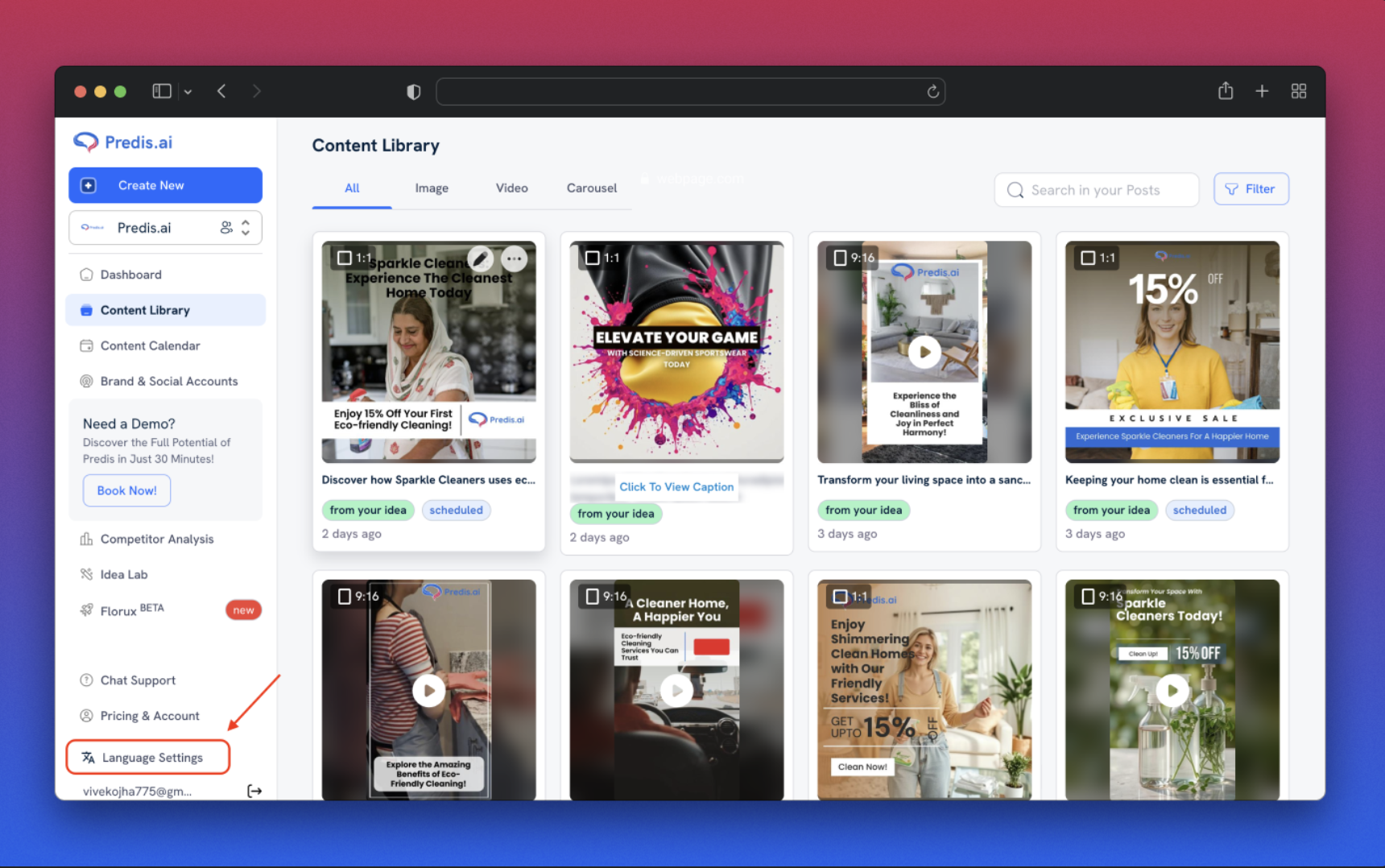This screenshot has width=1385, height=868.
Task: Click the scheduled tag on 15% OFF post
Action: pyautogui.click(x=1200, y=510)
